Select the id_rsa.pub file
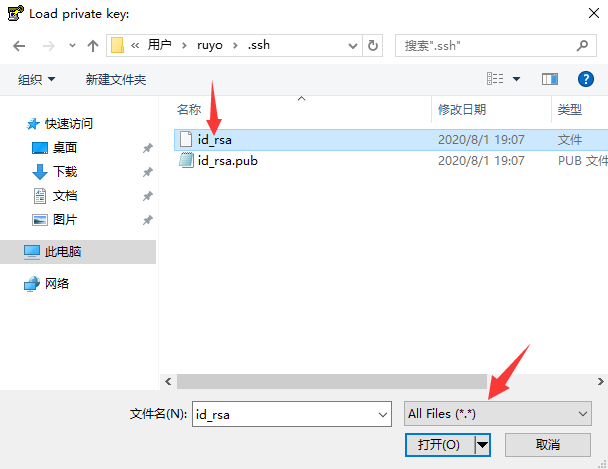 [227, 160]
